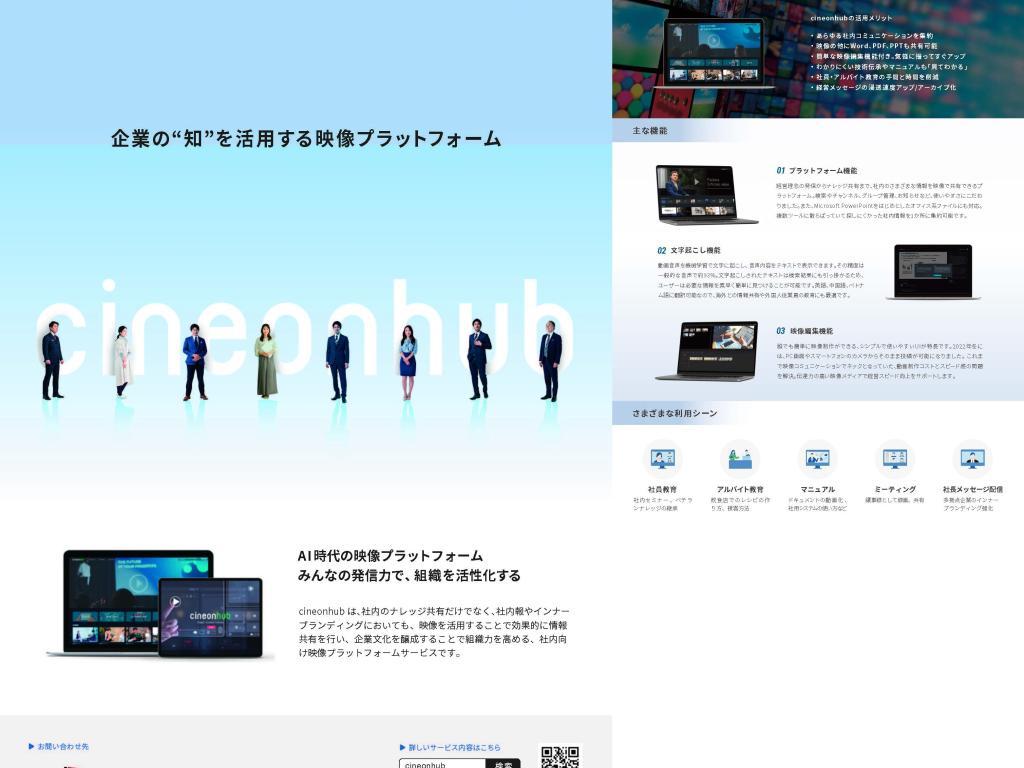Click the 社員教育 label
The width and height of the screenshot is (1024, 768).
pyautogui.click(x=662, y=489)
